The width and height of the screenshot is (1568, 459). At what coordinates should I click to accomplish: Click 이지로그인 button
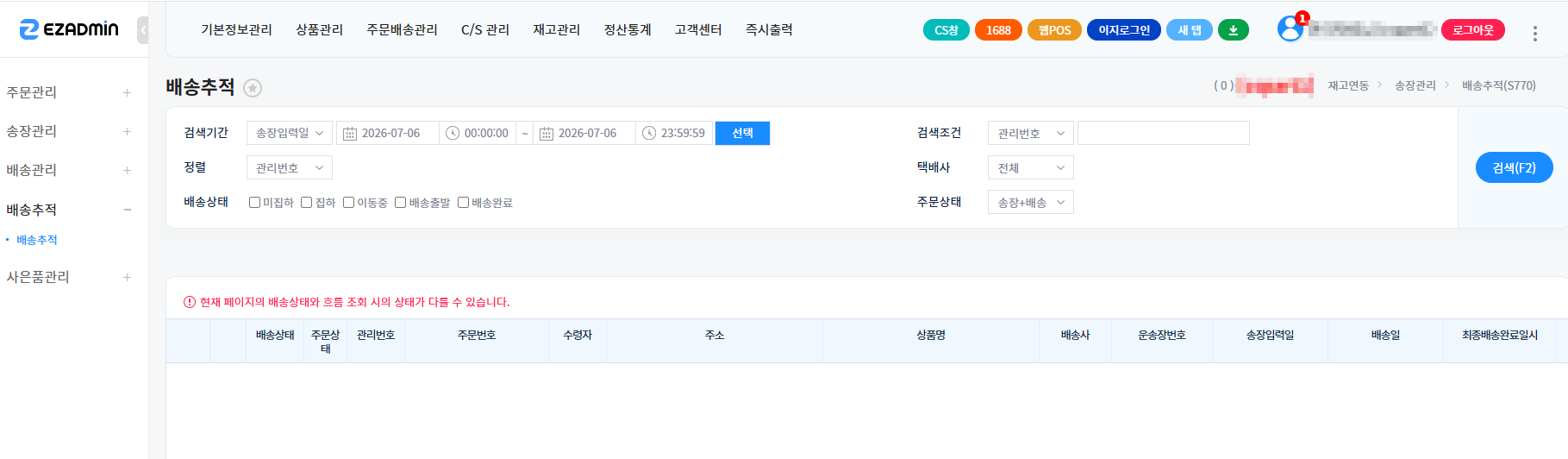tap(1124, 30)
